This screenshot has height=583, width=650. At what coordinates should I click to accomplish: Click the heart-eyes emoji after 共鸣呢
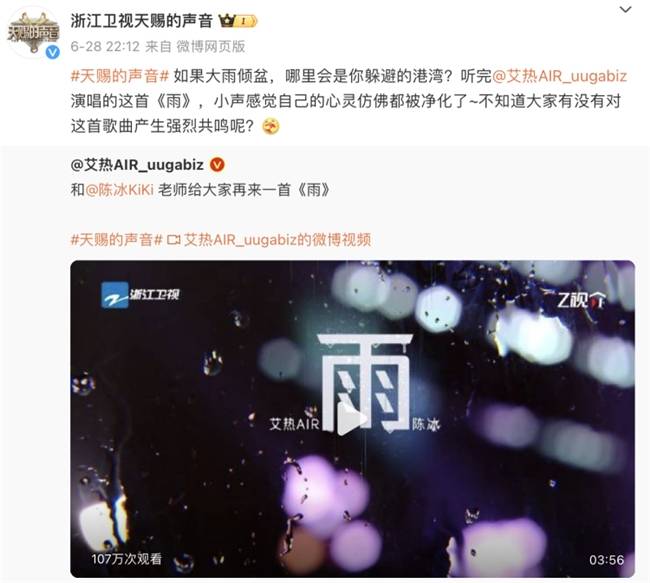271,126
